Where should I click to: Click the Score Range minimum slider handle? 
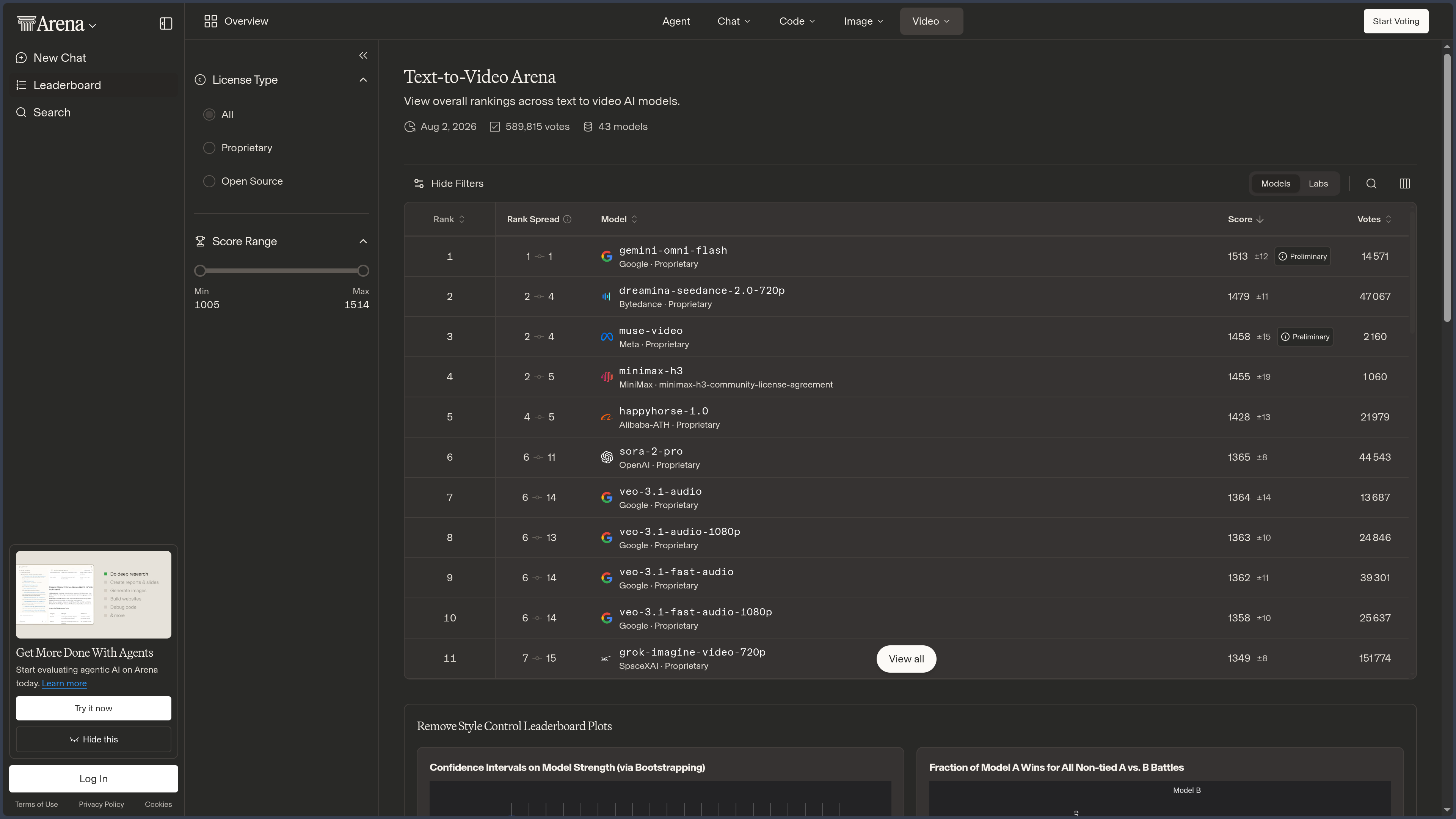click(x=200, y=271)
